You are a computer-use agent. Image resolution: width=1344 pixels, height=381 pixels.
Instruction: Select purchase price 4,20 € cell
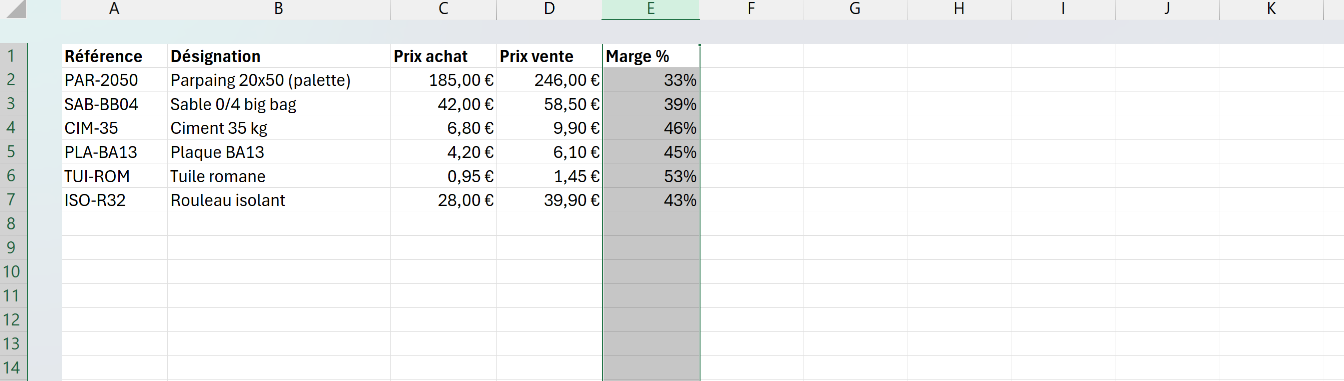[443, 152]
